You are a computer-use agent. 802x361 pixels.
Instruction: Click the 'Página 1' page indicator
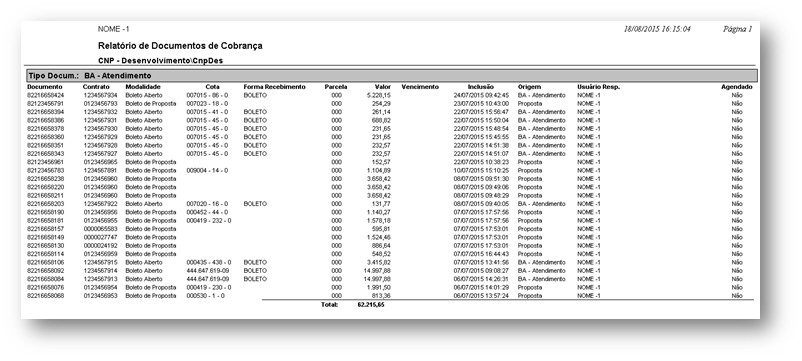pyautogui.click(x=737, y=29)
